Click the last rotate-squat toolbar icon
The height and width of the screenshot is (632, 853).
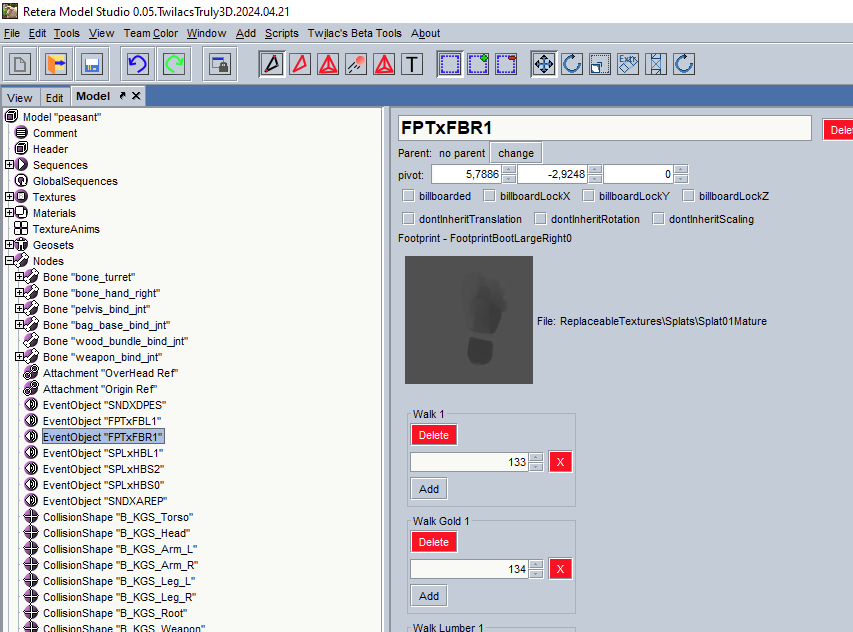coord(684,64)
